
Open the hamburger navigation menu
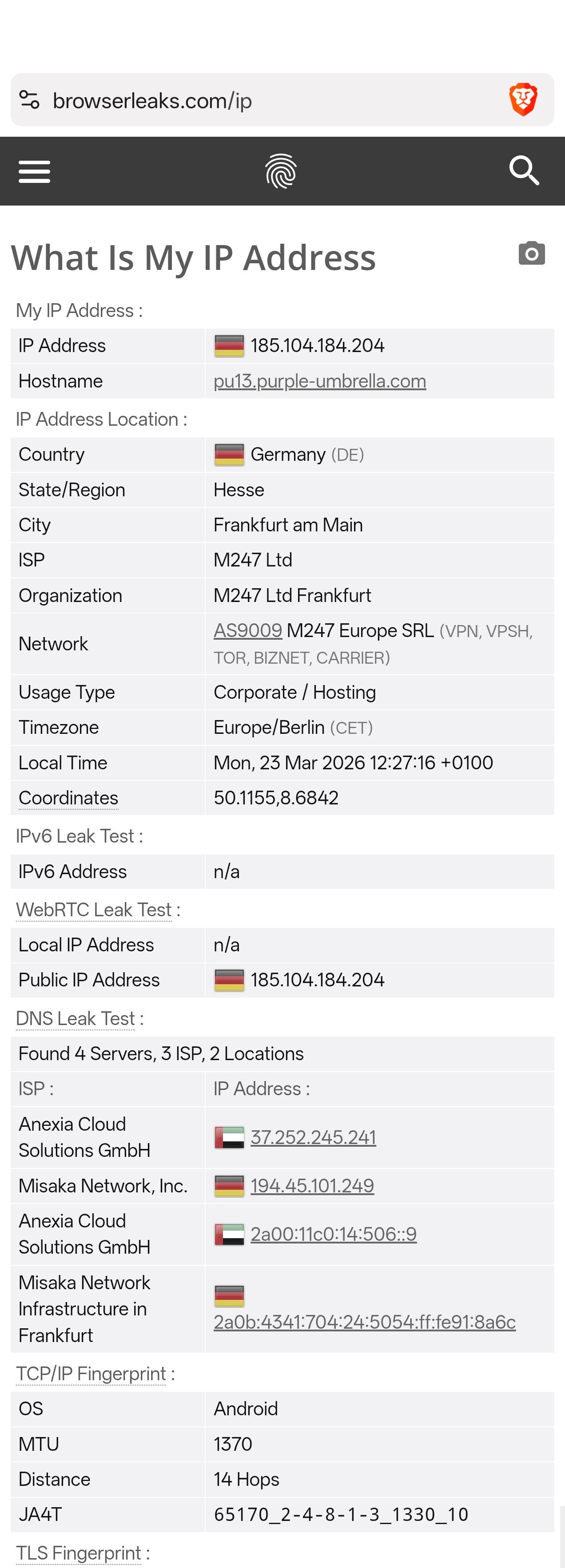click(34, 172)
